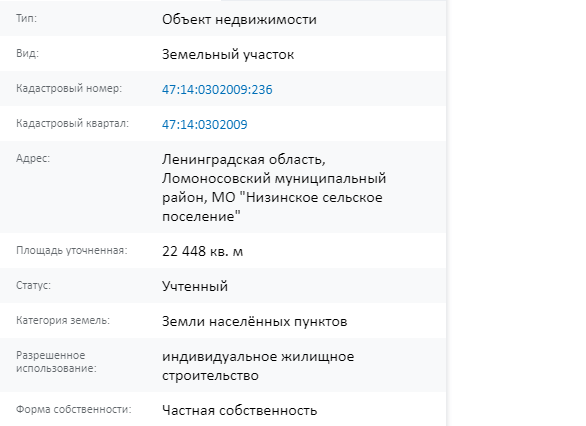
Task: Click the 'Адрес:' label
Action: pos(33,158)
